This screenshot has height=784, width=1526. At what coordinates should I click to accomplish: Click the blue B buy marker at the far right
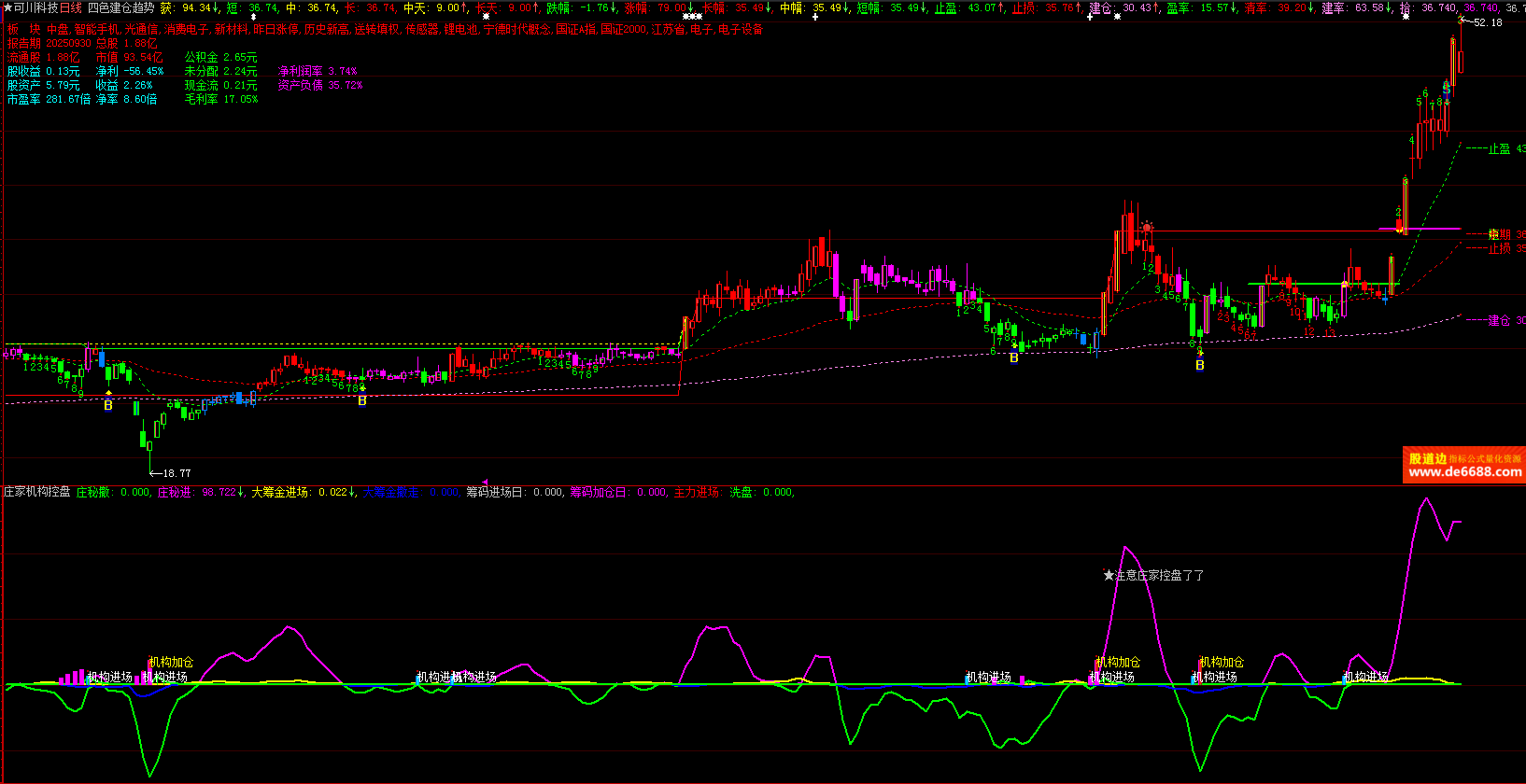click(1200, 365)
